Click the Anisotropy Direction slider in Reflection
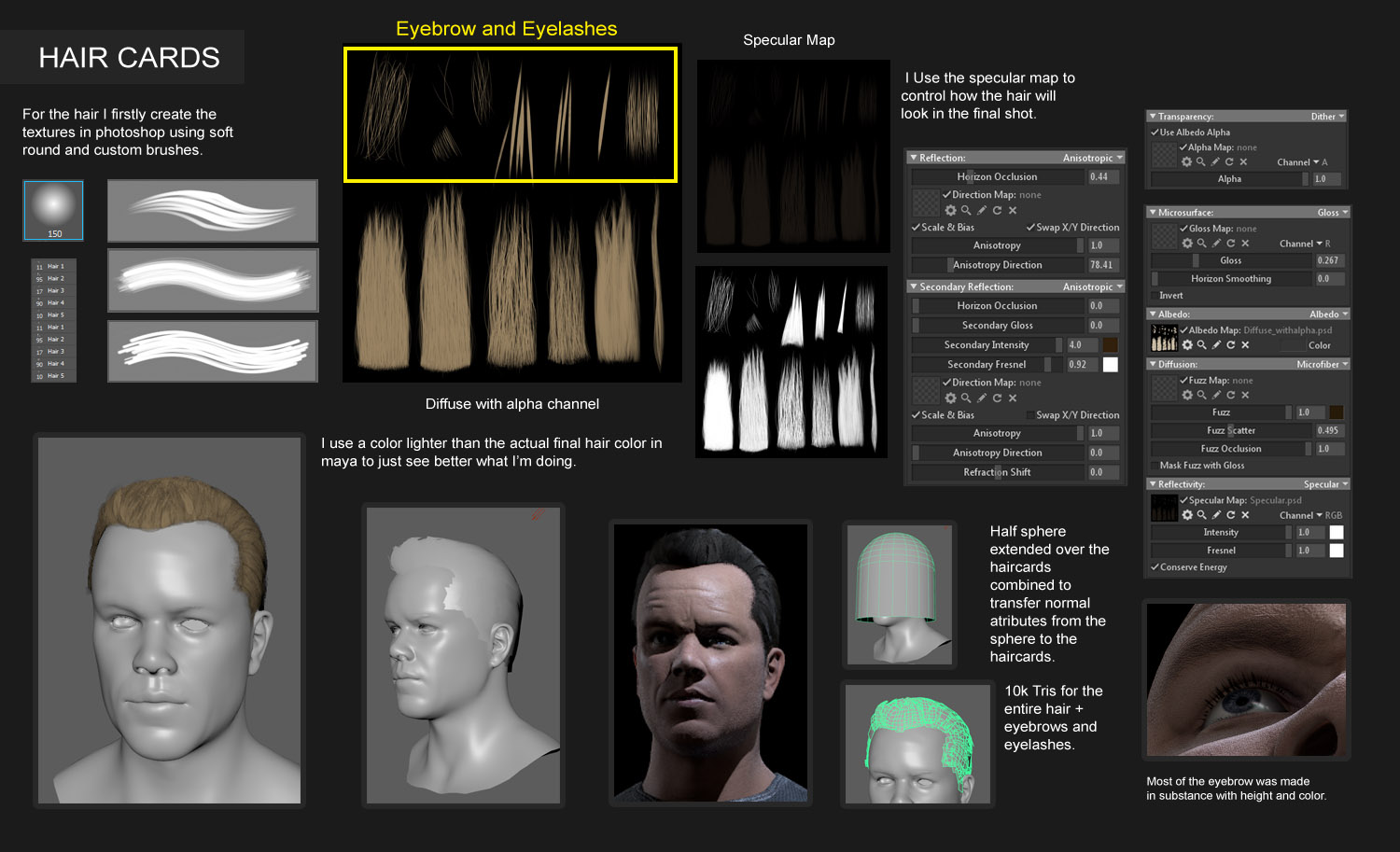 click(997, 265)
